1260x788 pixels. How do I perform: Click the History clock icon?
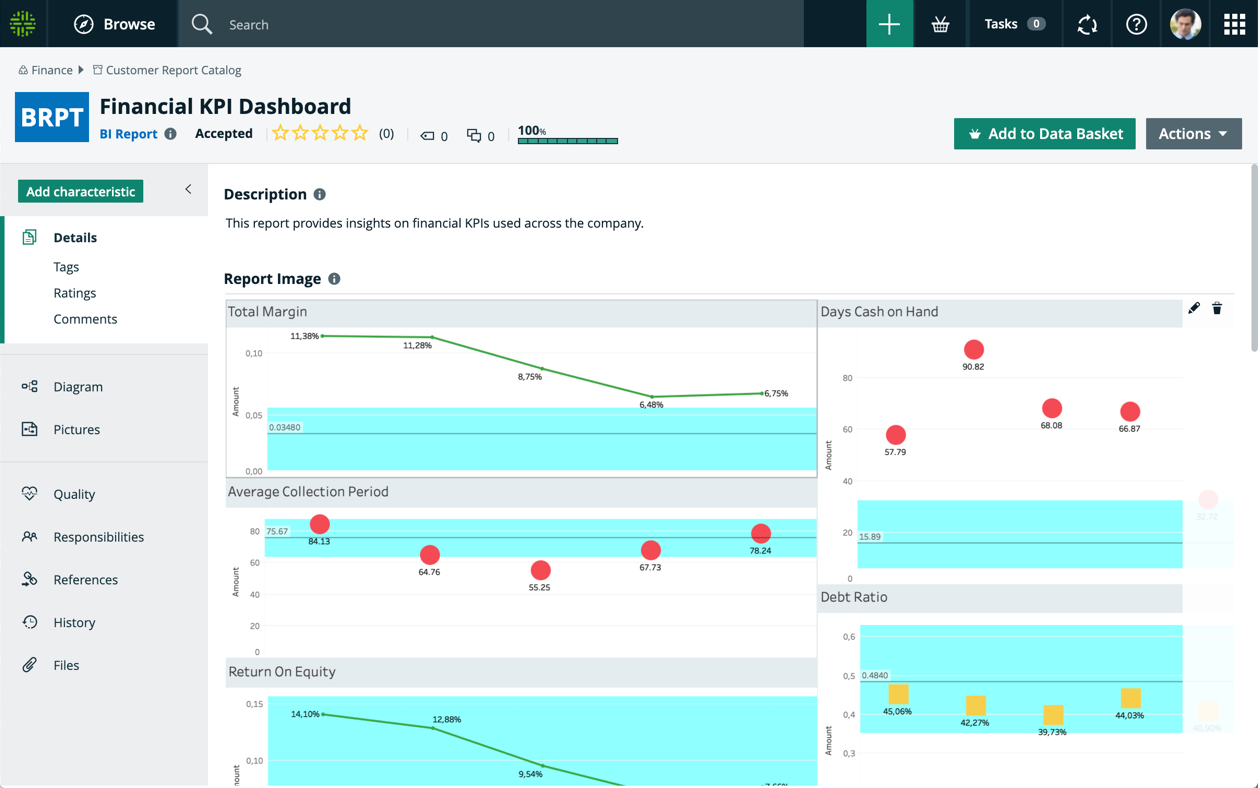click(30, 622)
